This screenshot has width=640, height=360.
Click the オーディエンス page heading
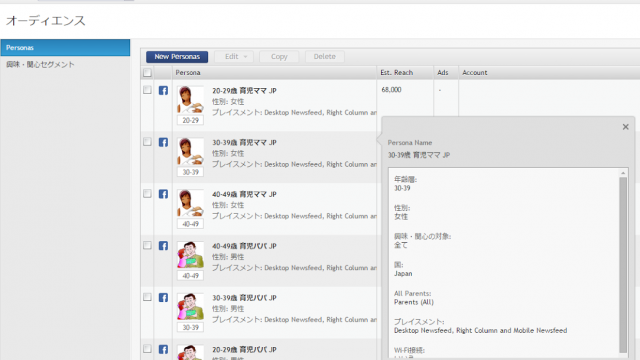[46, 21]
